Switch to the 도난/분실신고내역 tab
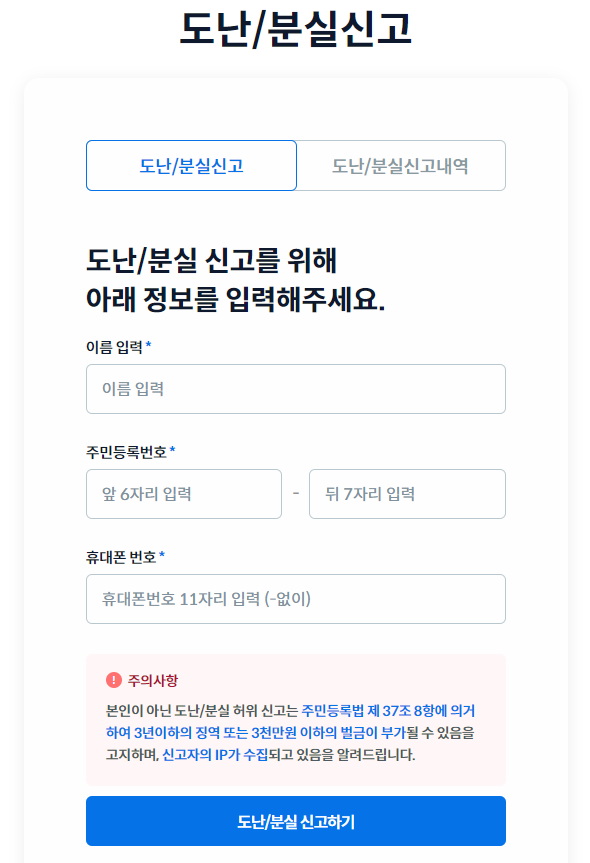The height and width of the screenshot is (863, 590). [x=402, y=165]
